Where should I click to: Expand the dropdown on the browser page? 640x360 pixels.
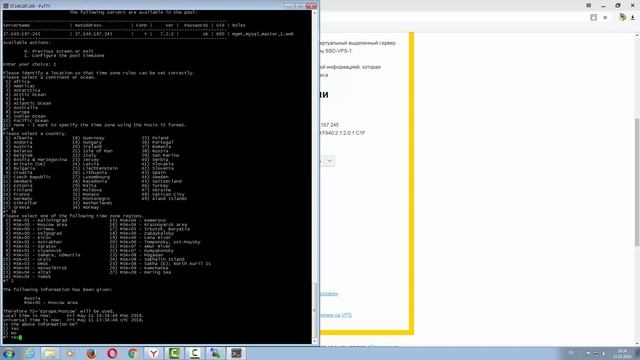pos(329,160)
